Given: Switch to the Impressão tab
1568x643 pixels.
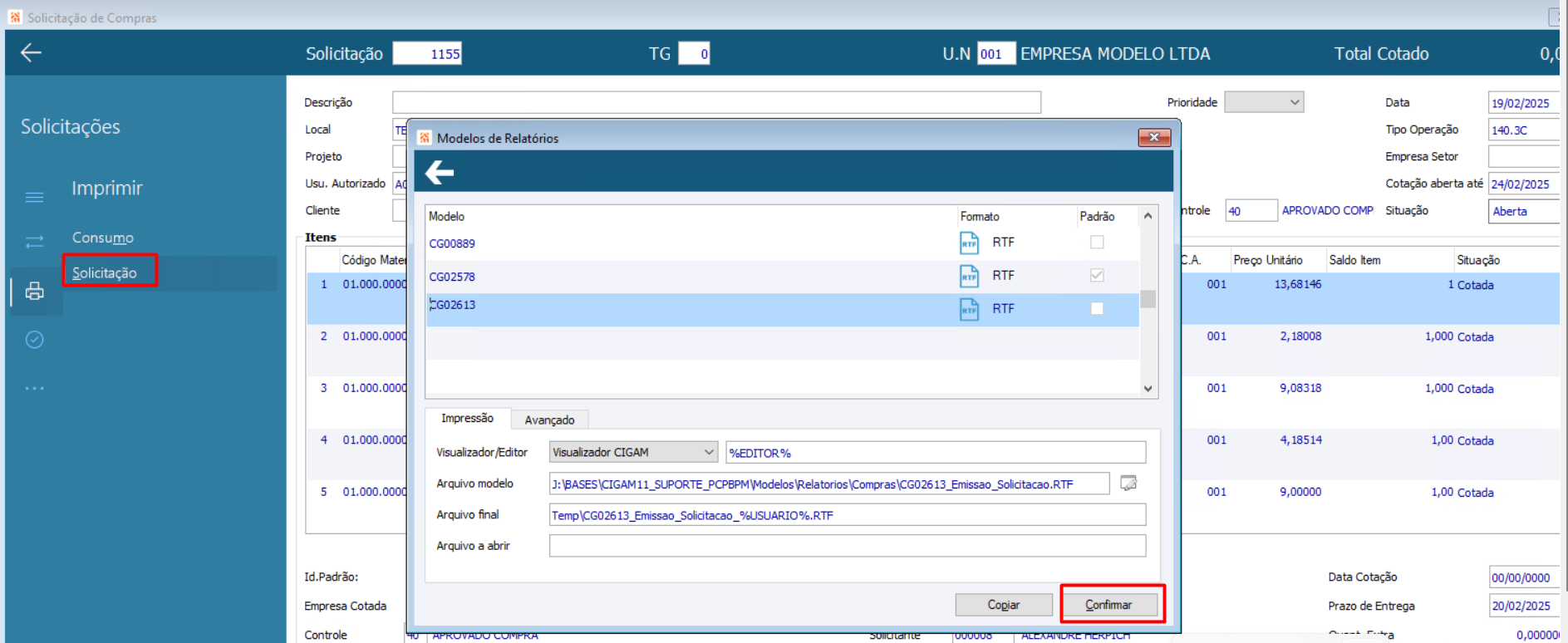Looking at the screenshot, I should coord(467,418).
